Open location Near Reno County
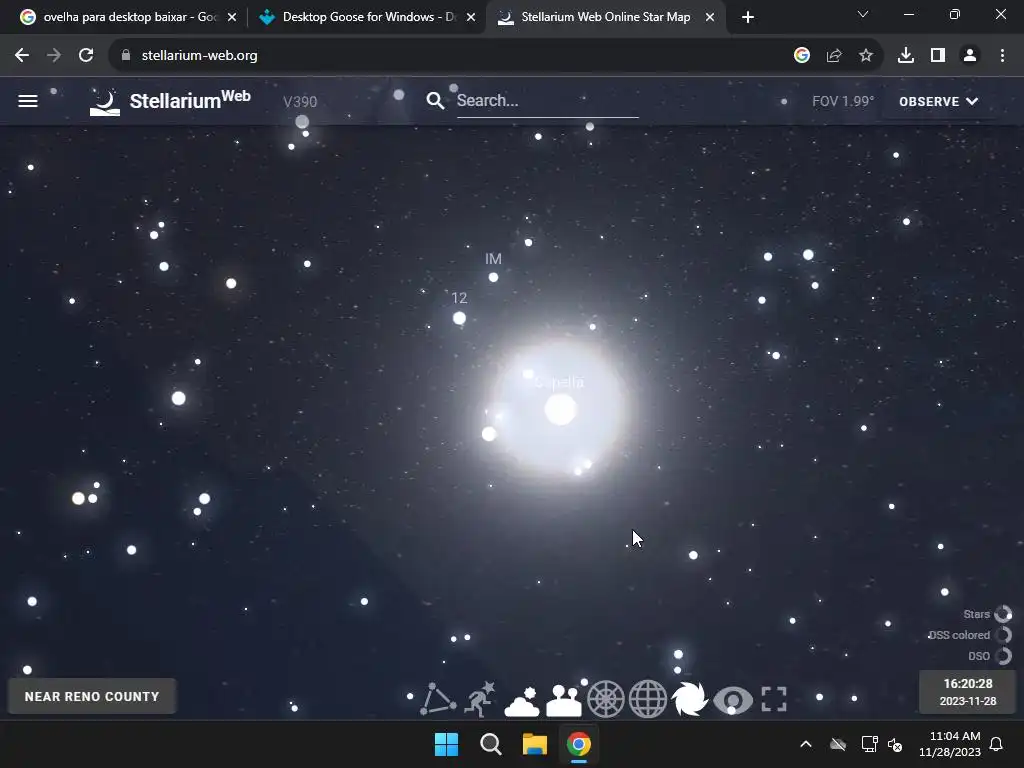The width and height of the screenshot is (1024, 768). coord(91,696)
